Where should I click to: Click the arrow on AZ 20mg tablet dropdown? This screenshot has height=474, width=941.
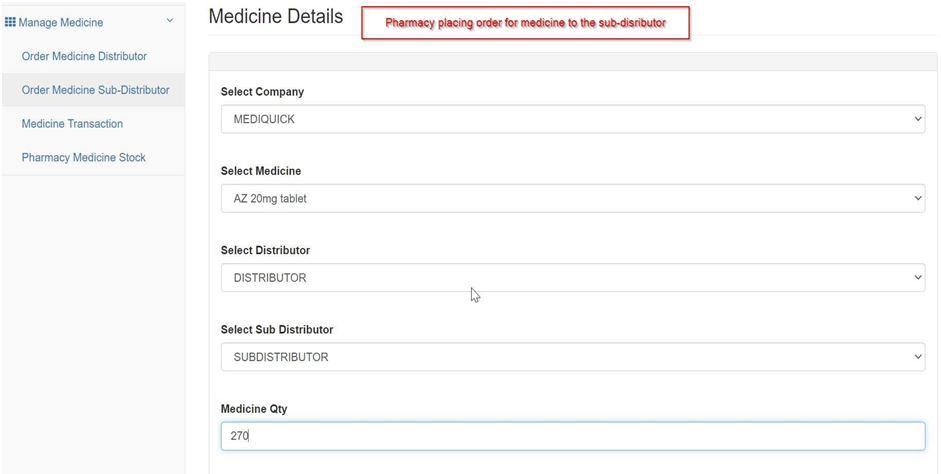[918, 198]
